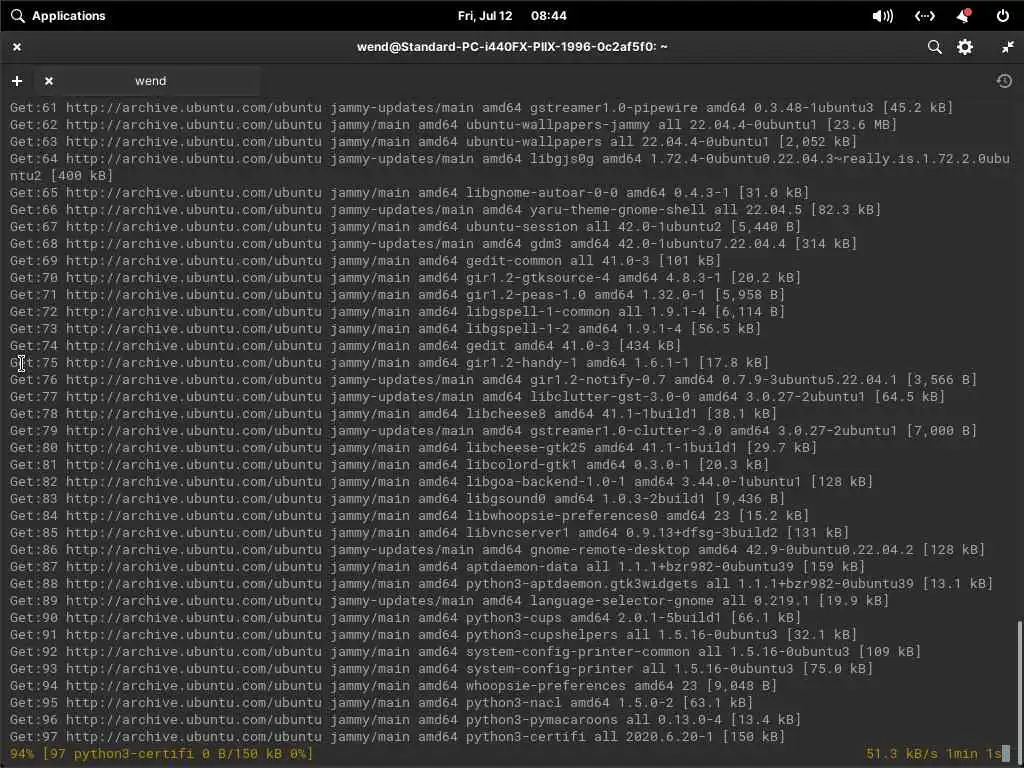Select the wend terminal tab
The image size is (1024, 768).
(x=151, y=81)
